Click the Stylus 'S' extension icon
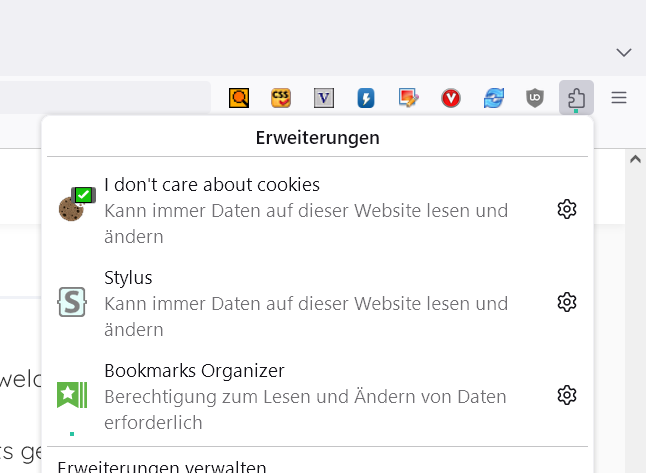This screenshot has width=646, height=473. pos(72,302)
